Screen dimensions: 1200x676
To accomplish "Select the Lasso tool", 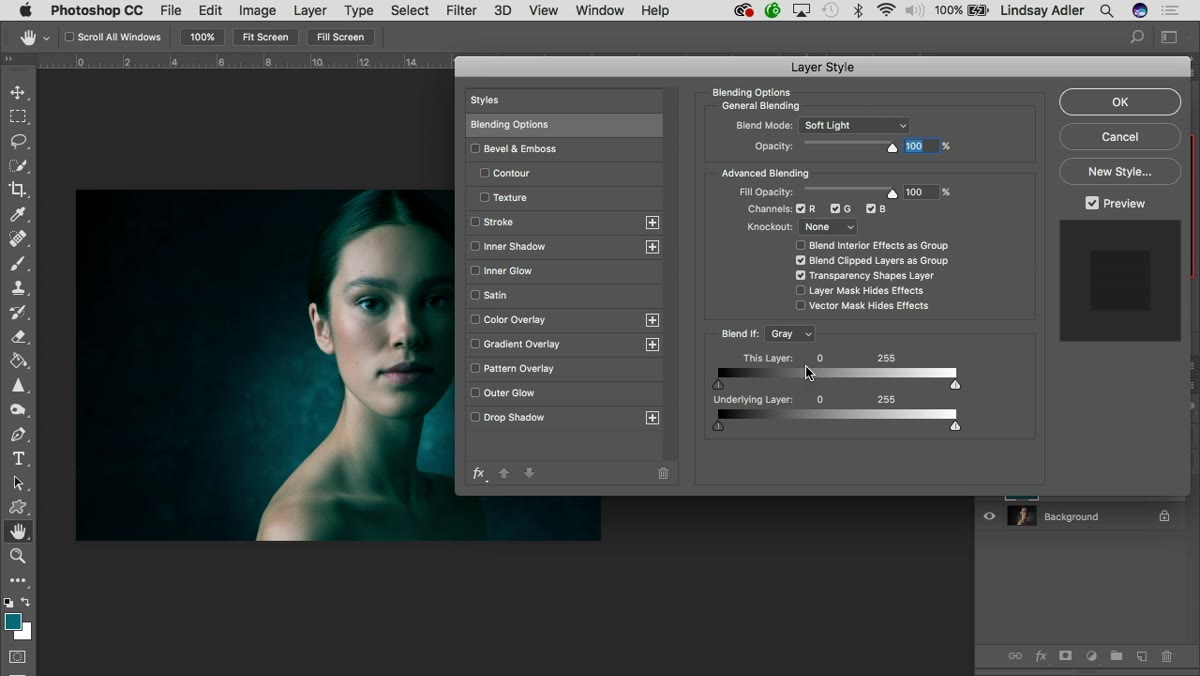I will coord(18,141).
